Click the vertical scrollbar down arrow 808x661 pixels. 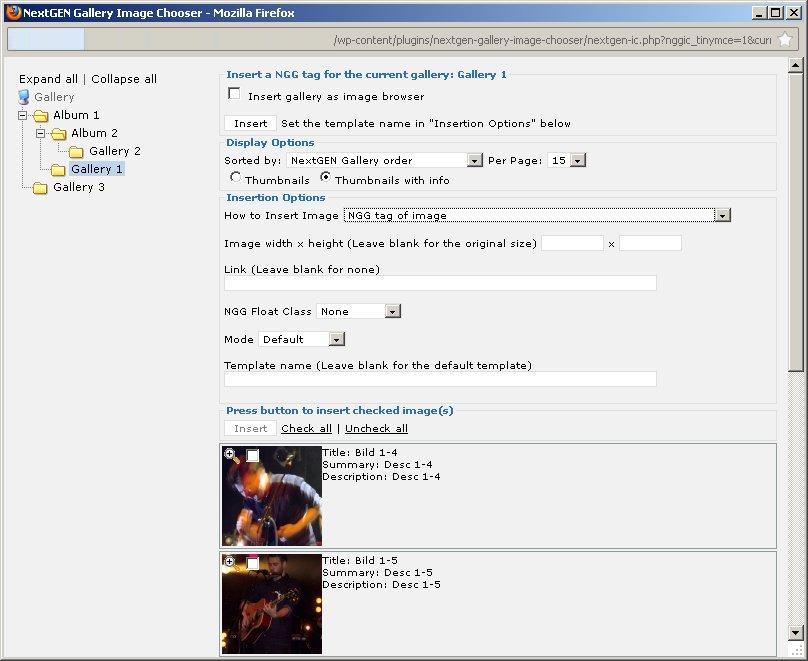(x=796, y=632)
